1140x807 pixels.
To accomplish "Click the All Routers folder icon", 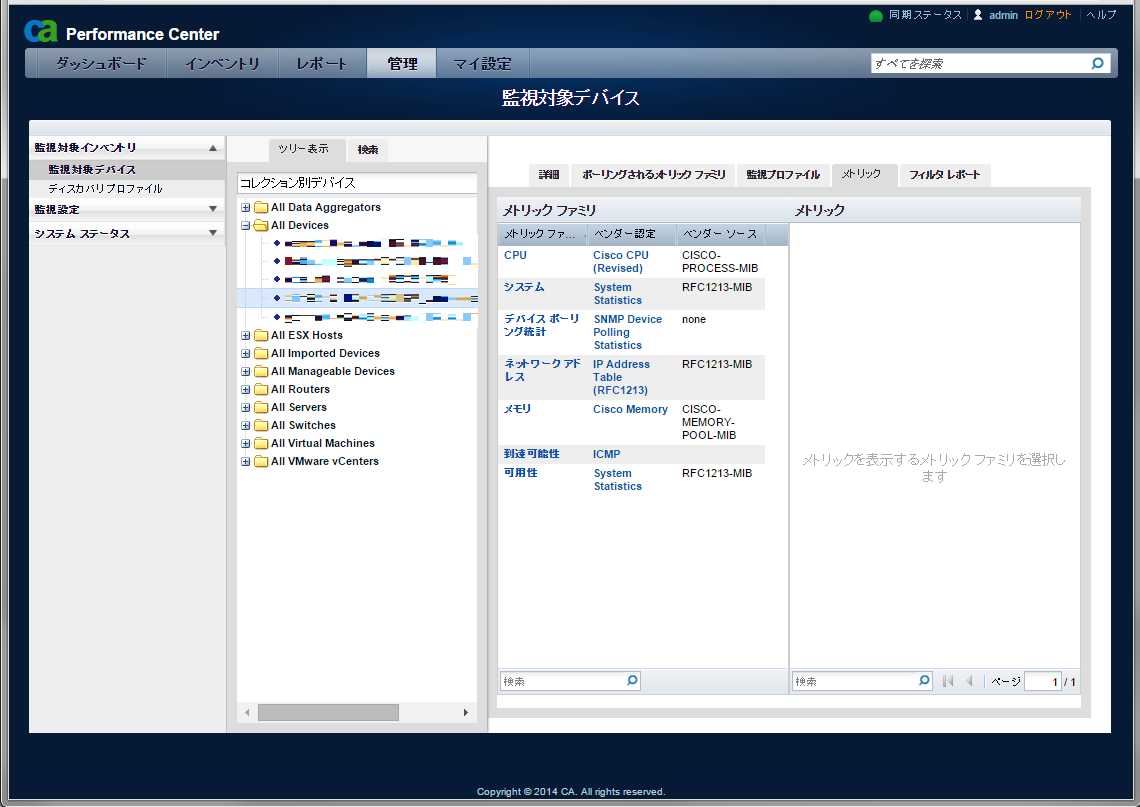I will click(261, 390).
